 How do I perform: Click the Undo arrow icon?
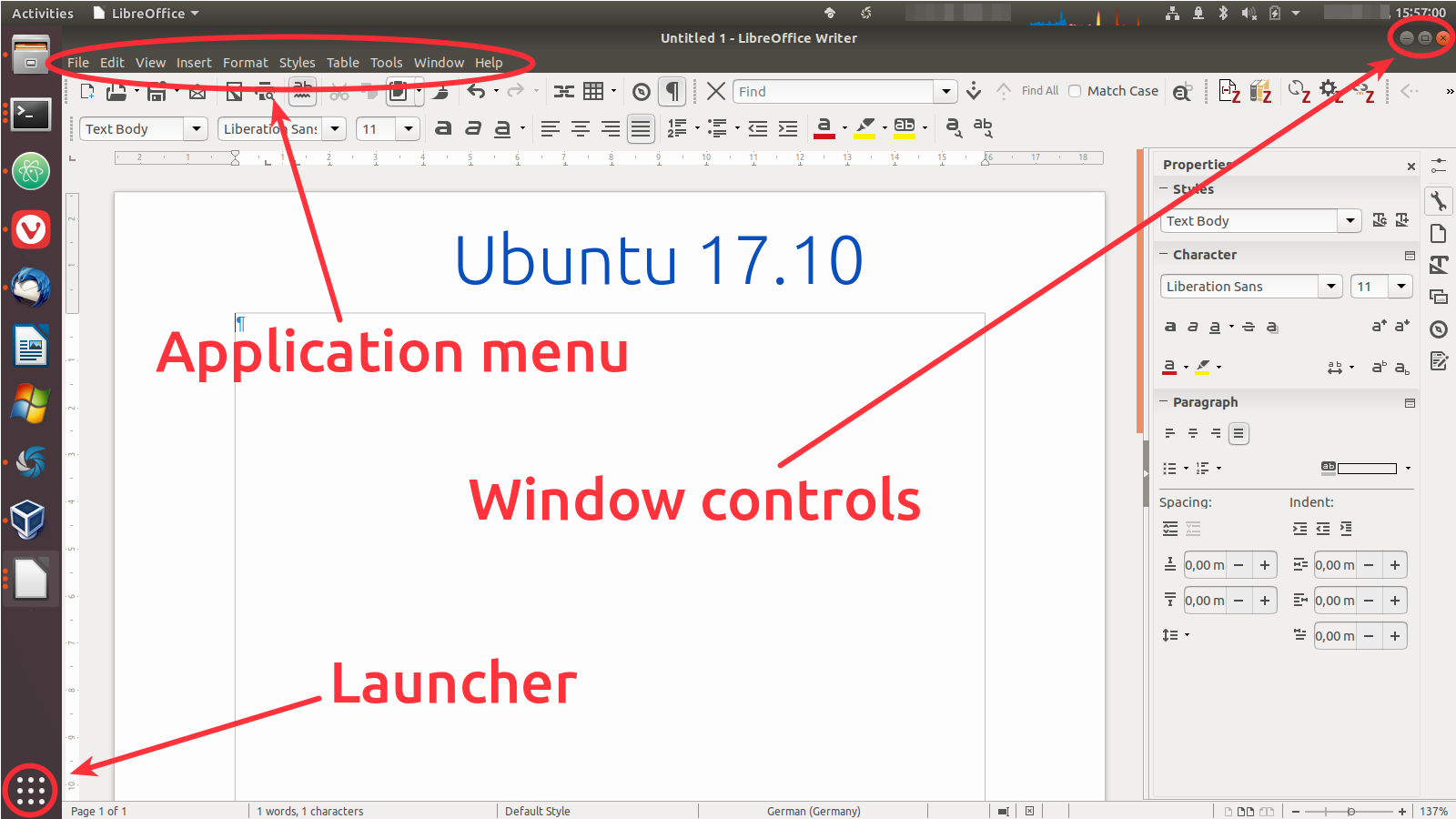[476, 91]
